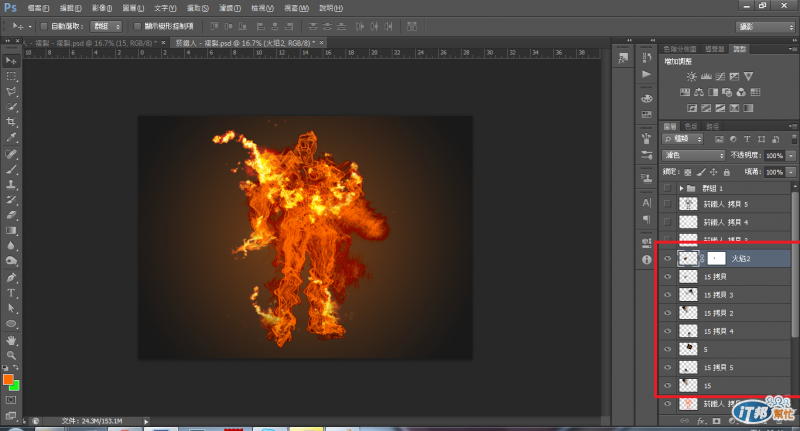Click the Layers panel vertical scrollbar
This screenshot has width=800, height=431.
[795, 264]
